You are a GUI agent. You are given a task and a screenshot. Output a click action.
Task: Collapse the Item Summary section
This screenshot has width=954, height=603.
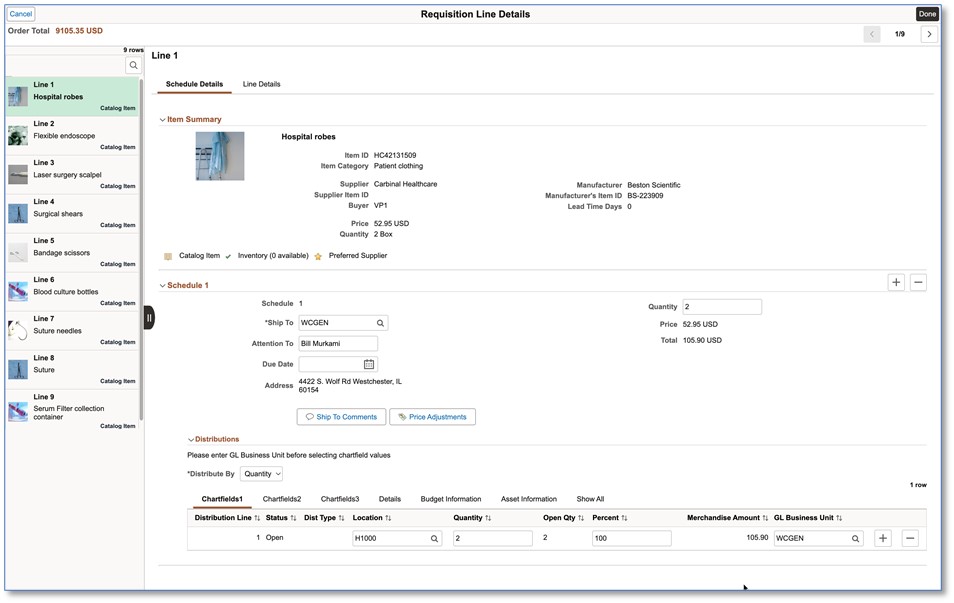tap(163, 120)
